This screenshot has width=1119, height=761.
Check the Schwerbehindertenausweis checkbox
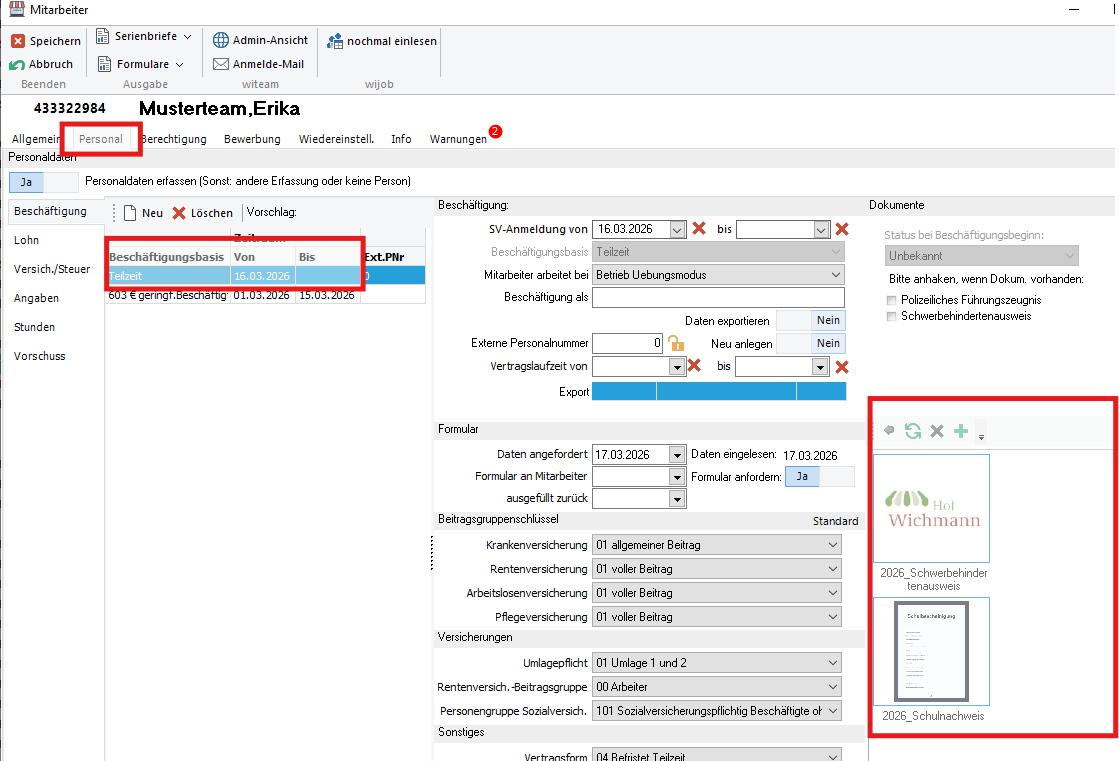pyautogui.click(x=893, y=316)
